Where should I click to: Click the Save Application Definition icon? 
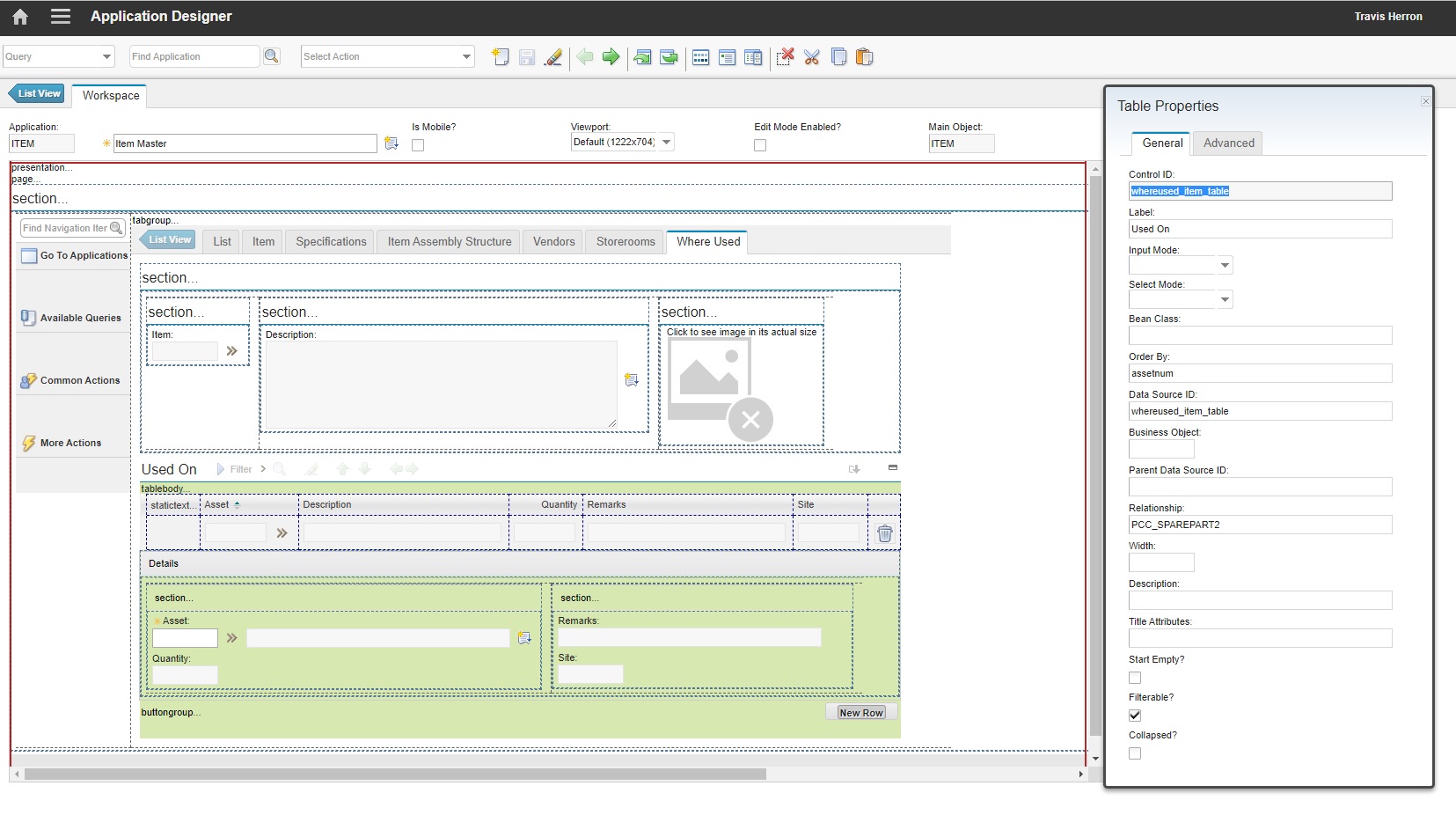click(x=526, y=57)
